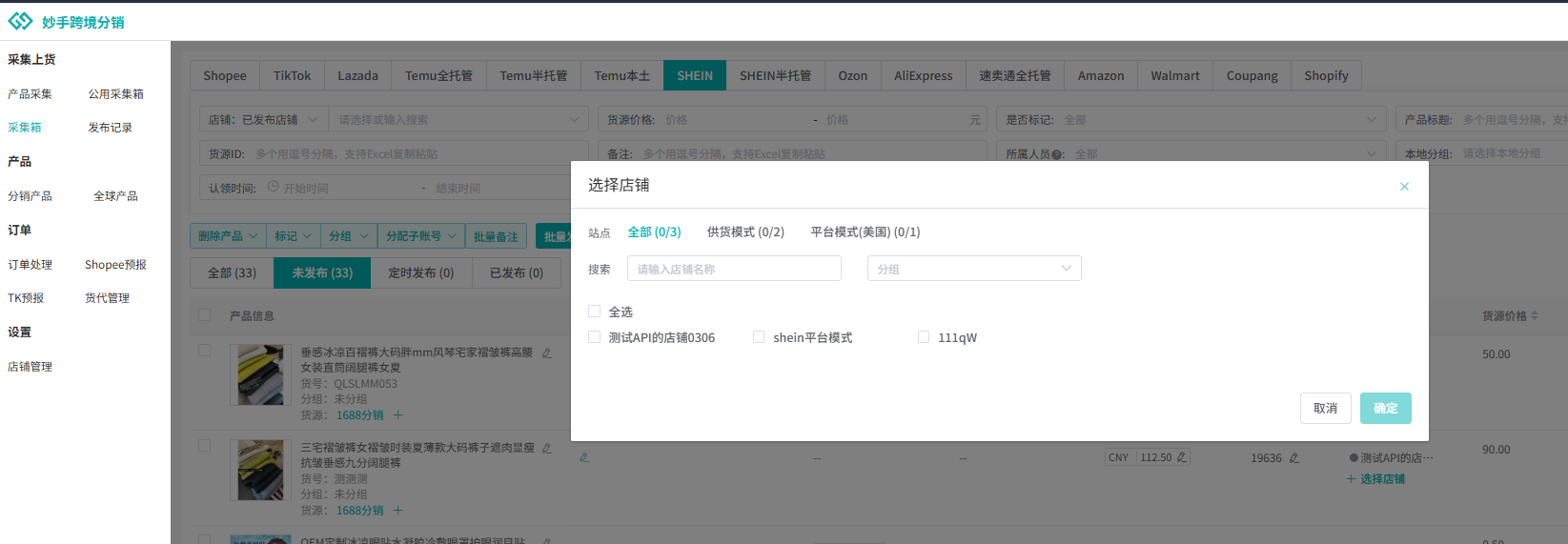This screenshot has width=1568, height=544.
Task: Select the 供货模式 (0/2) site tab
Action: coord(745,232)
